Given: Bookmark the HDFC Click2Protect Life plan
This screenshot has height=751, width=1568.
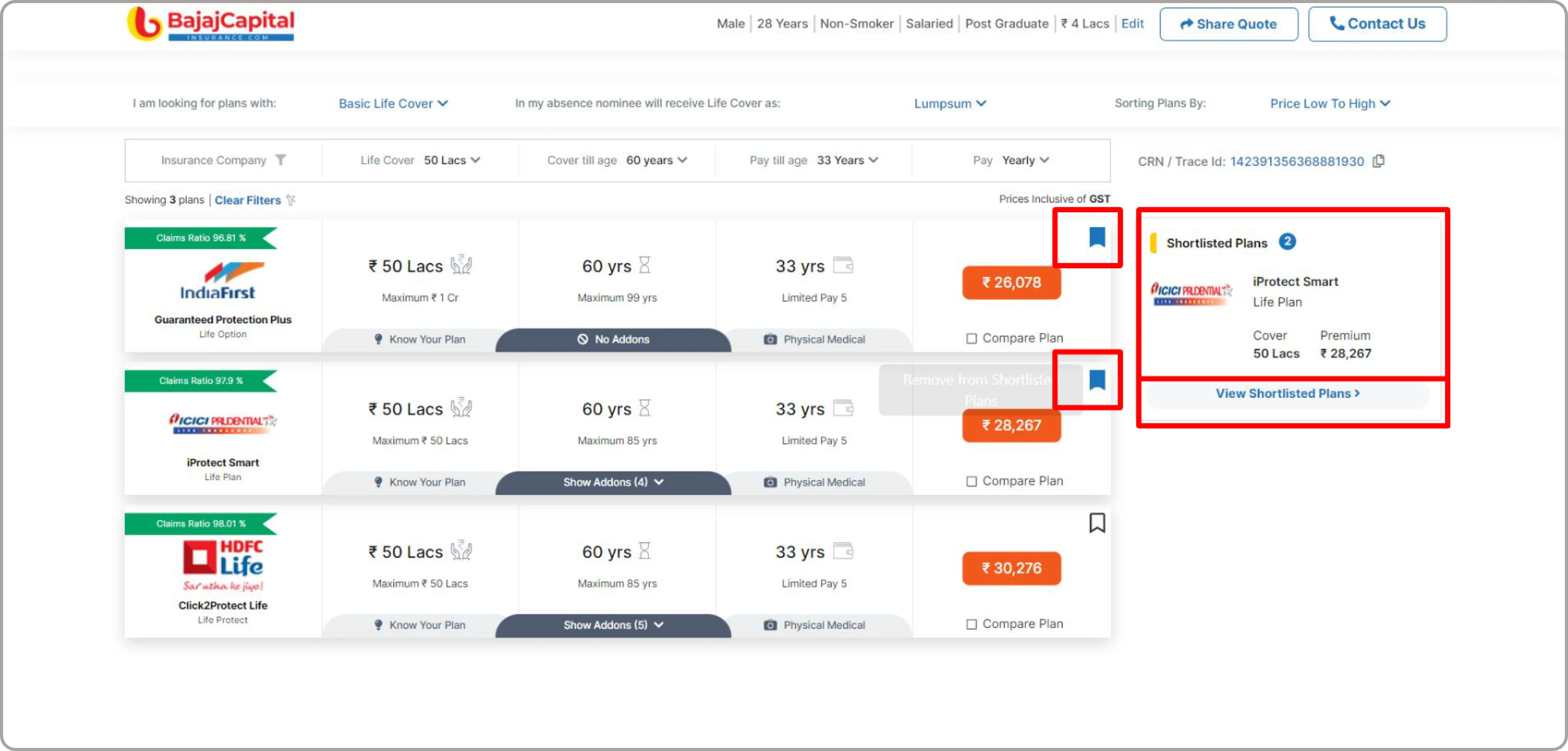Looking at the screenshot, I should pos(1097,522).
